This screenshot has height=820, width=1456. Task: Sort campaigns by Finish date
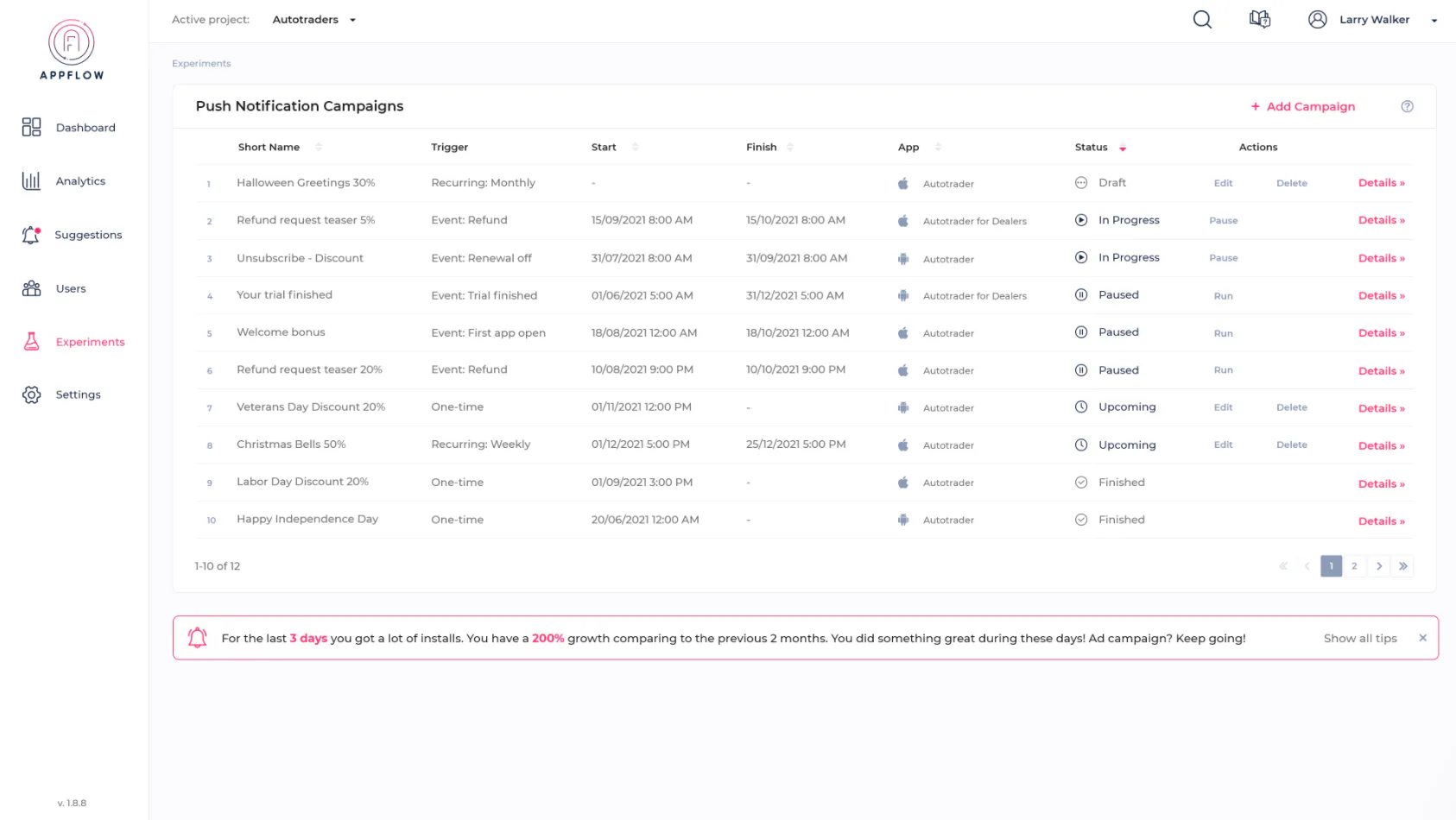click(x=789, y=147)
